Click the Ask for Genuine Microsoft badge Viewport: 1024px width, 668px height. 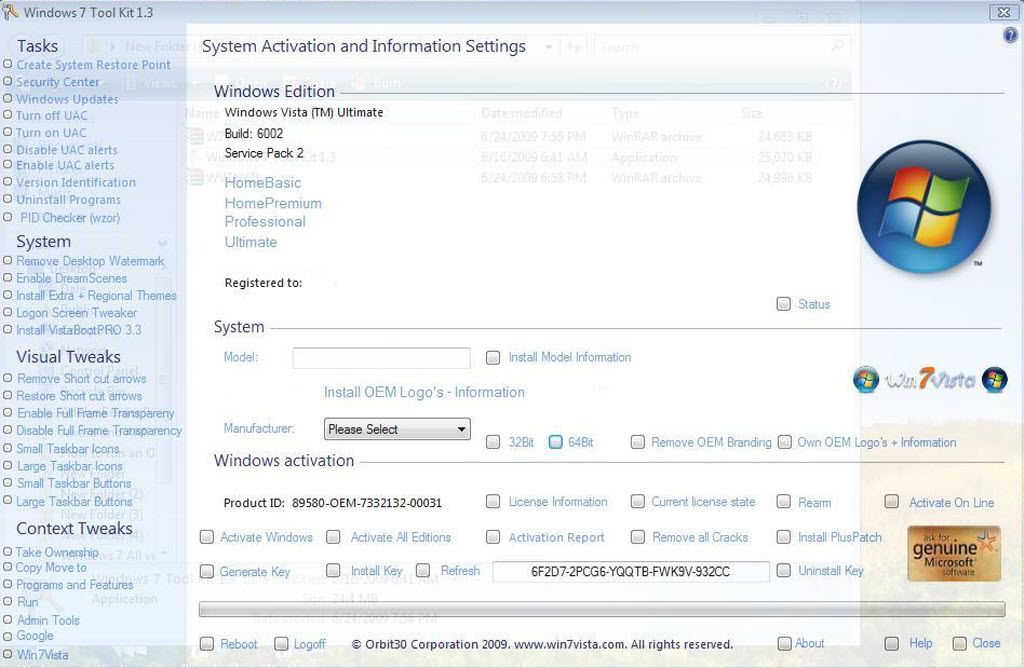click(953, 554)
